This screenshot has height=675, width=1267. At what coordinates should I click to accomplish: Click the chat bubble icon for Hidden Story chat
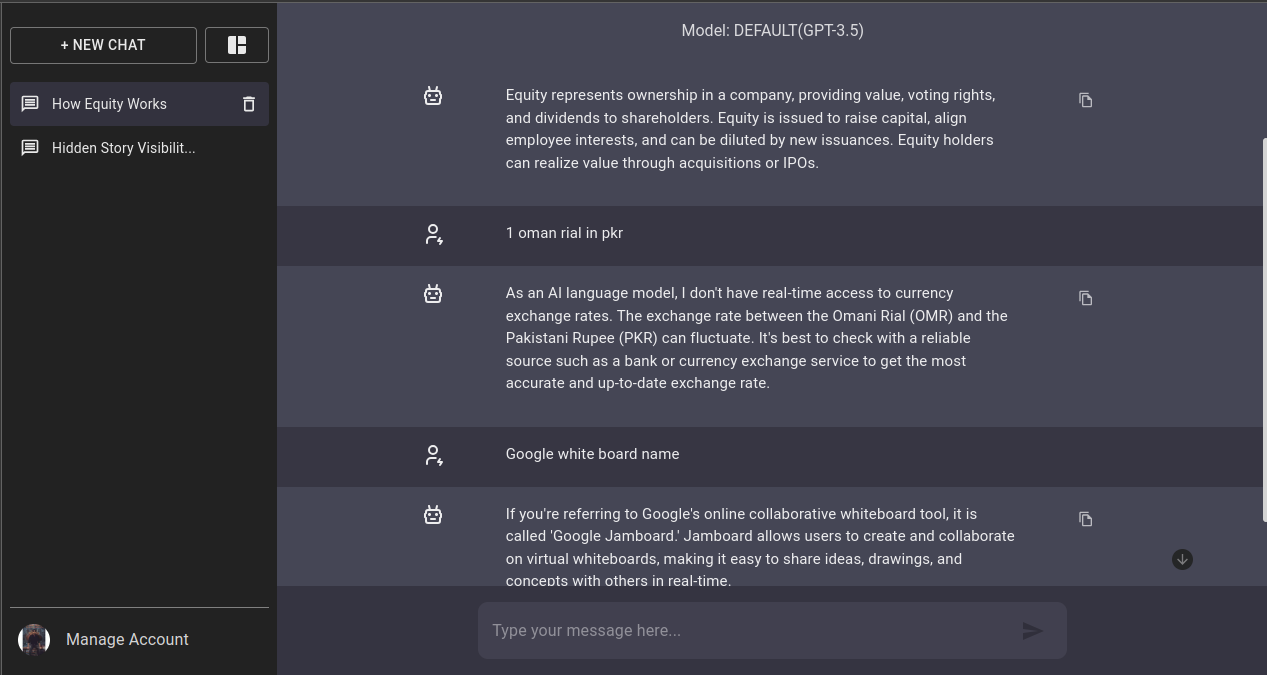pyautogui.click(x=31, y=148)
